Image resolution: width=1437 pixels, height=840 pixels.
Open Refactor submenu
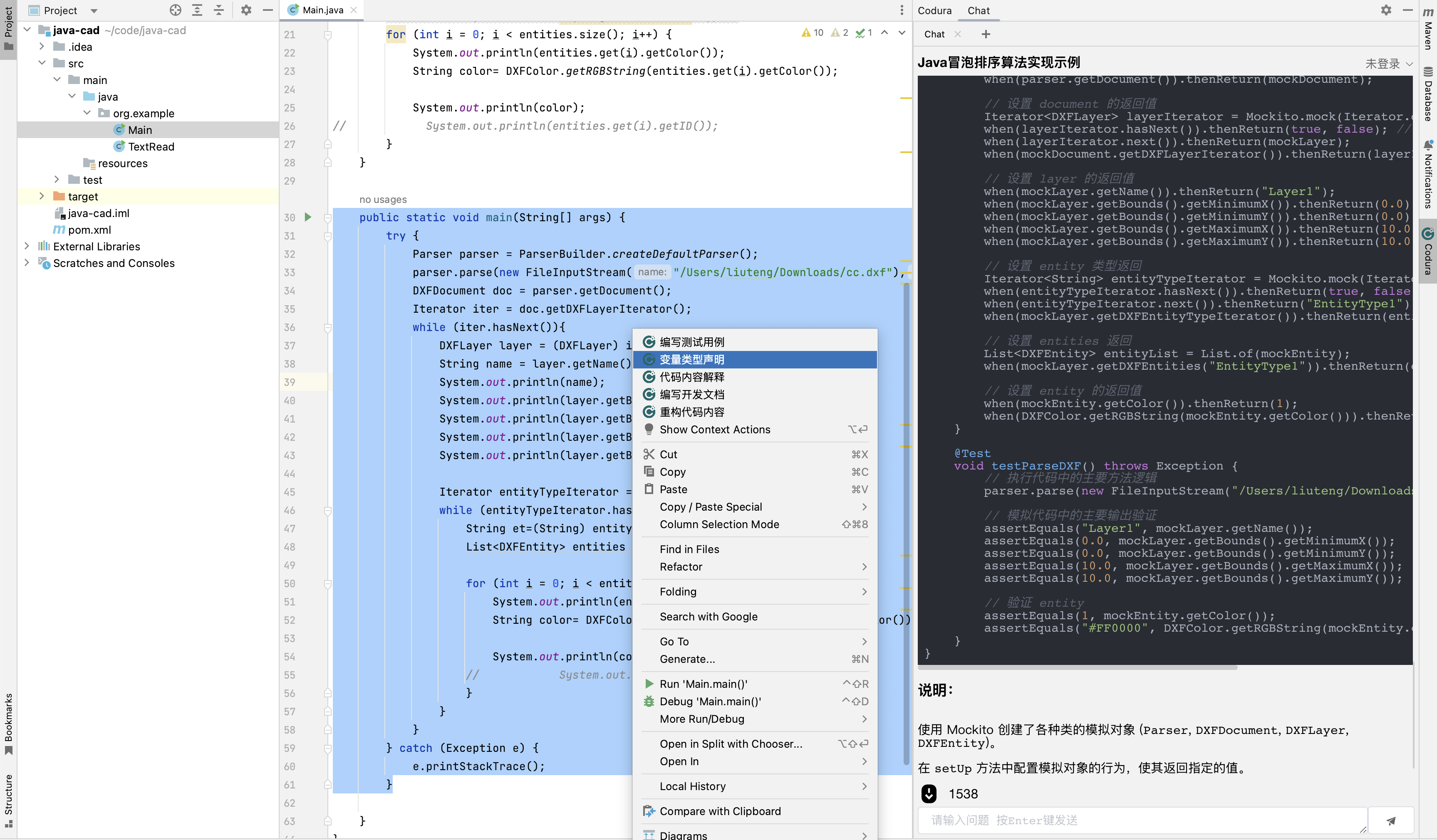click(x=755, y=567)
